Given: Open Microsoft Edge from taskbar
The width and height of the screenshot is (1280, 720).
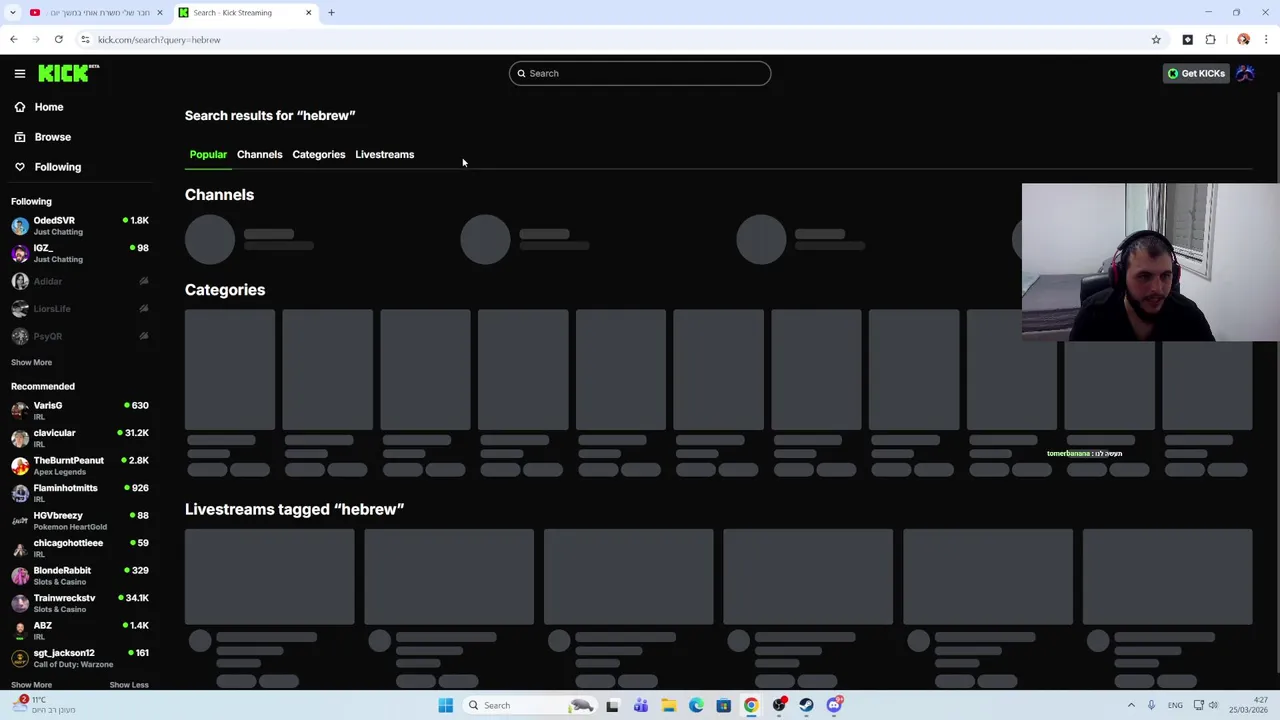Looking at the screenshot, I should tap(696, 705).
